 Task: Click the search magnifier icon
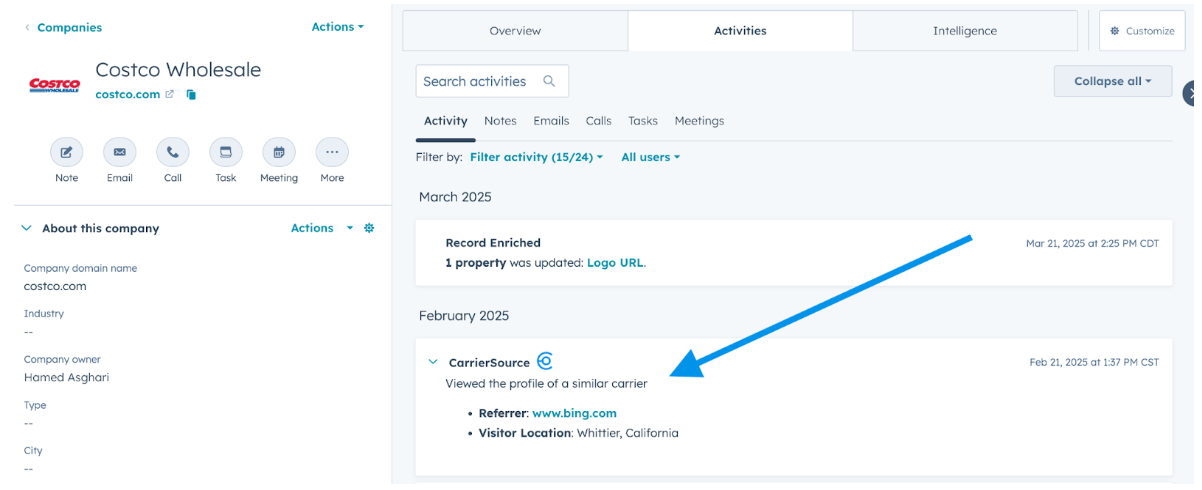[549, 81]
